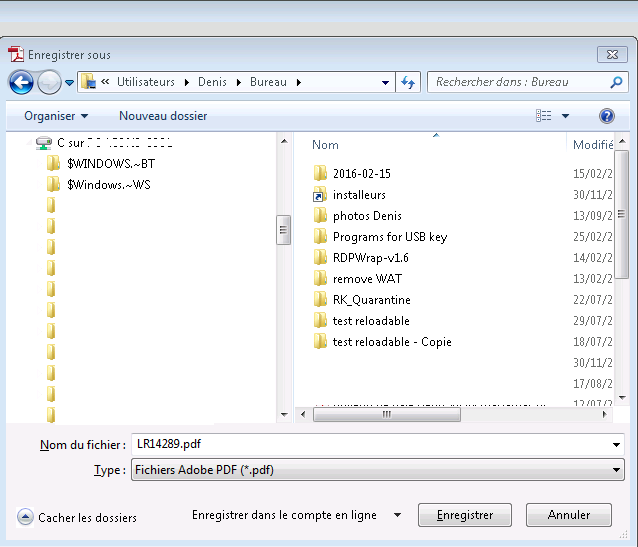This screenshot has height=547, width=638.
Task: Select the $WINDOWS.~BT folder in tree
Action: [x=101, y=164]
